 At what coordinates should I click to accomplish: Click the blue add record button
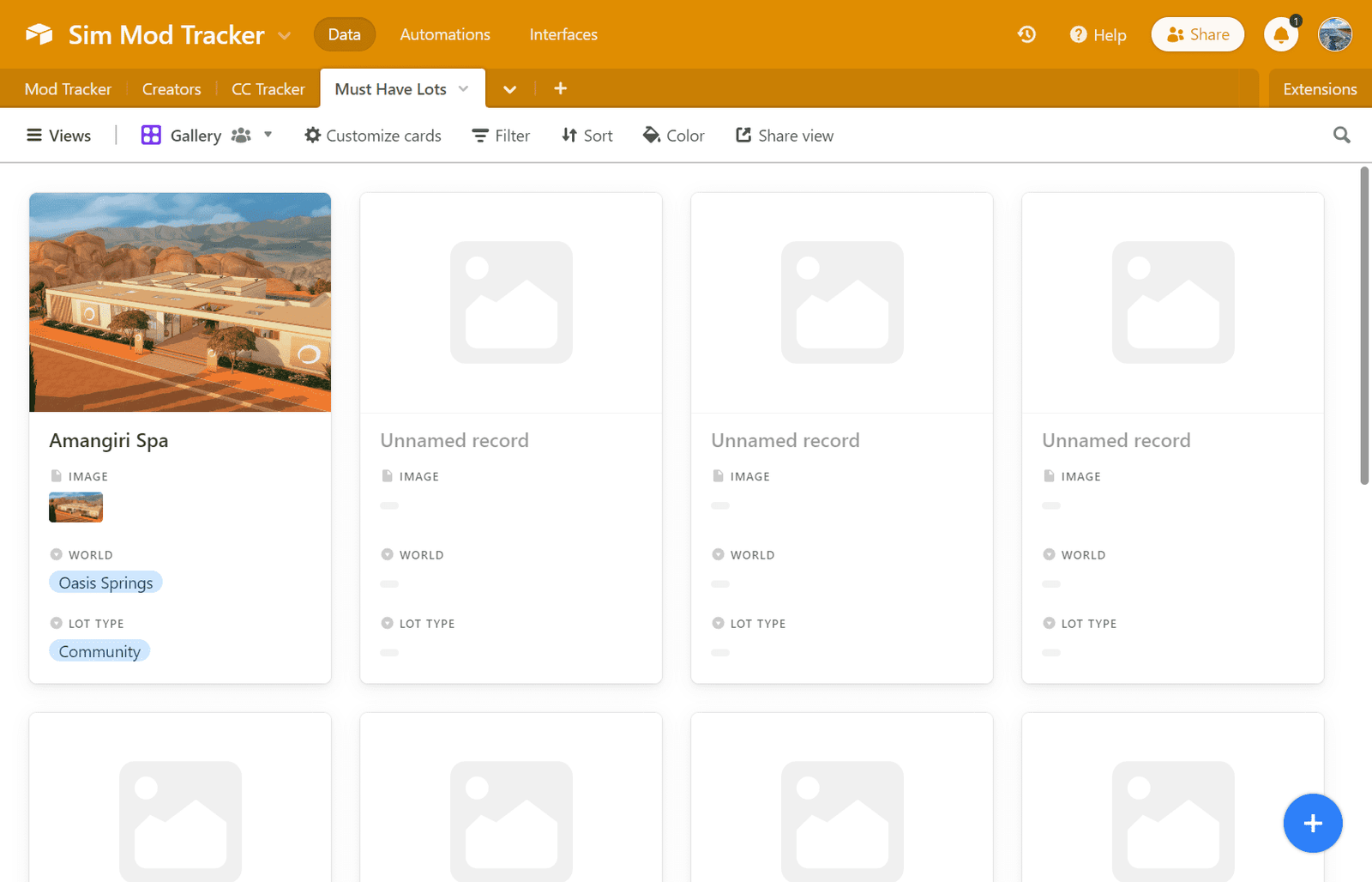pyautogui.click(x=1312, y=824)
